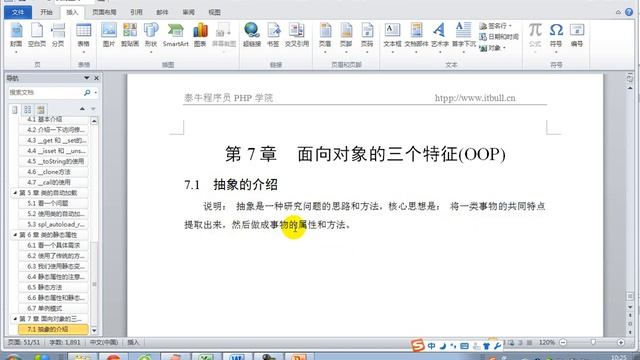This screenshot has height=360, width=640.
Task: Open the File (文件) tab
Action: pyautogui.click(x=18, y=12)
